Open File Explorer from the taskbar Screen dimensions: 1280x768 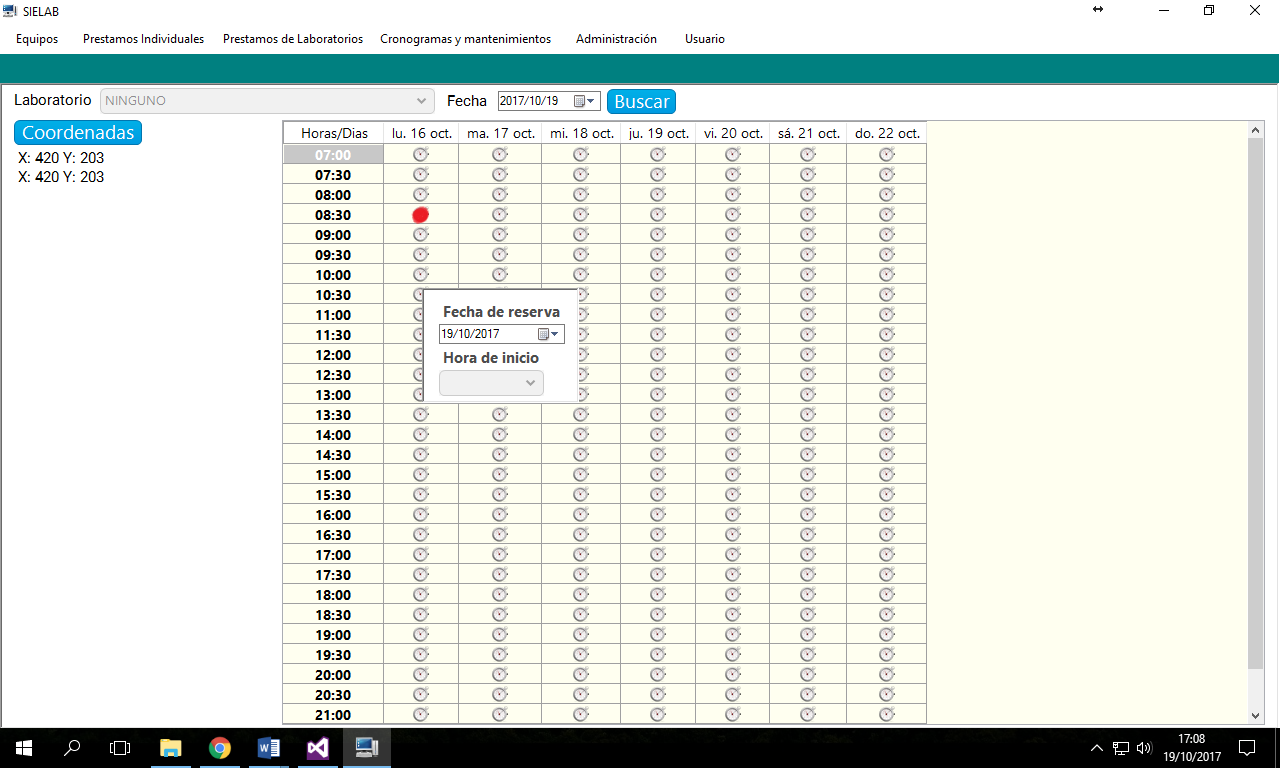pos(171,748)
